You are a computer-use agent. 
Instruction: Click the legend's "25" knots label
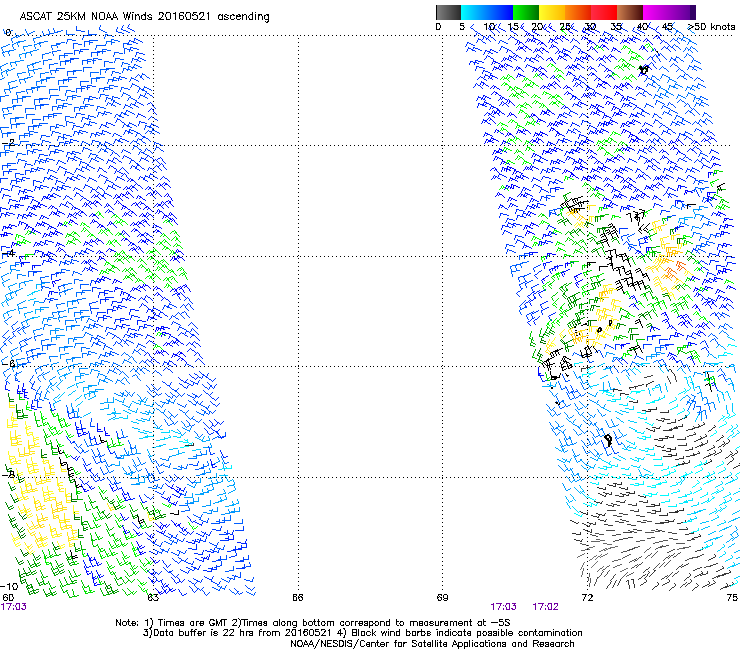(565, 27)
